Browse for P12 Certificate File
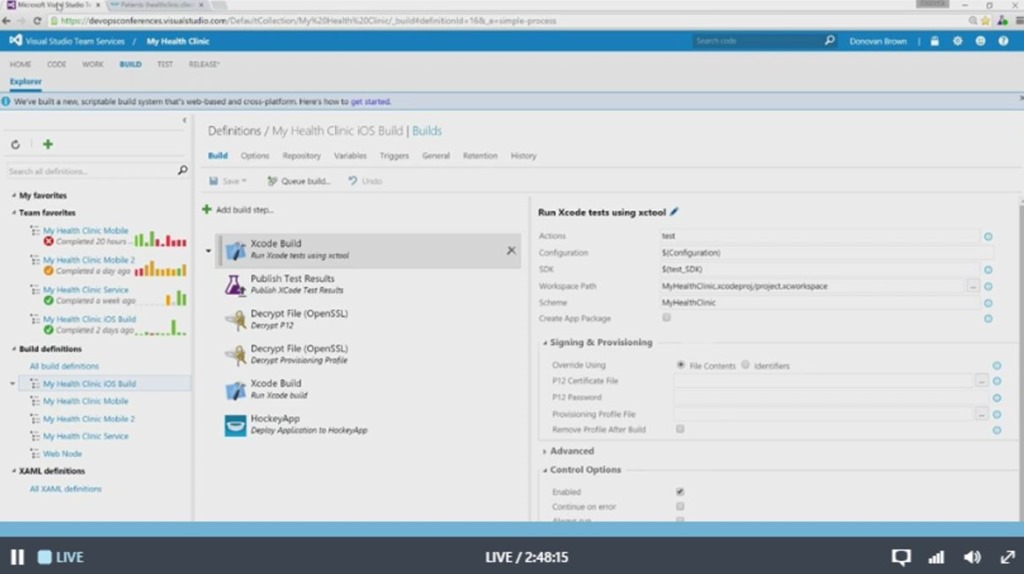The image size is (1024, 574). click(981, 381)
